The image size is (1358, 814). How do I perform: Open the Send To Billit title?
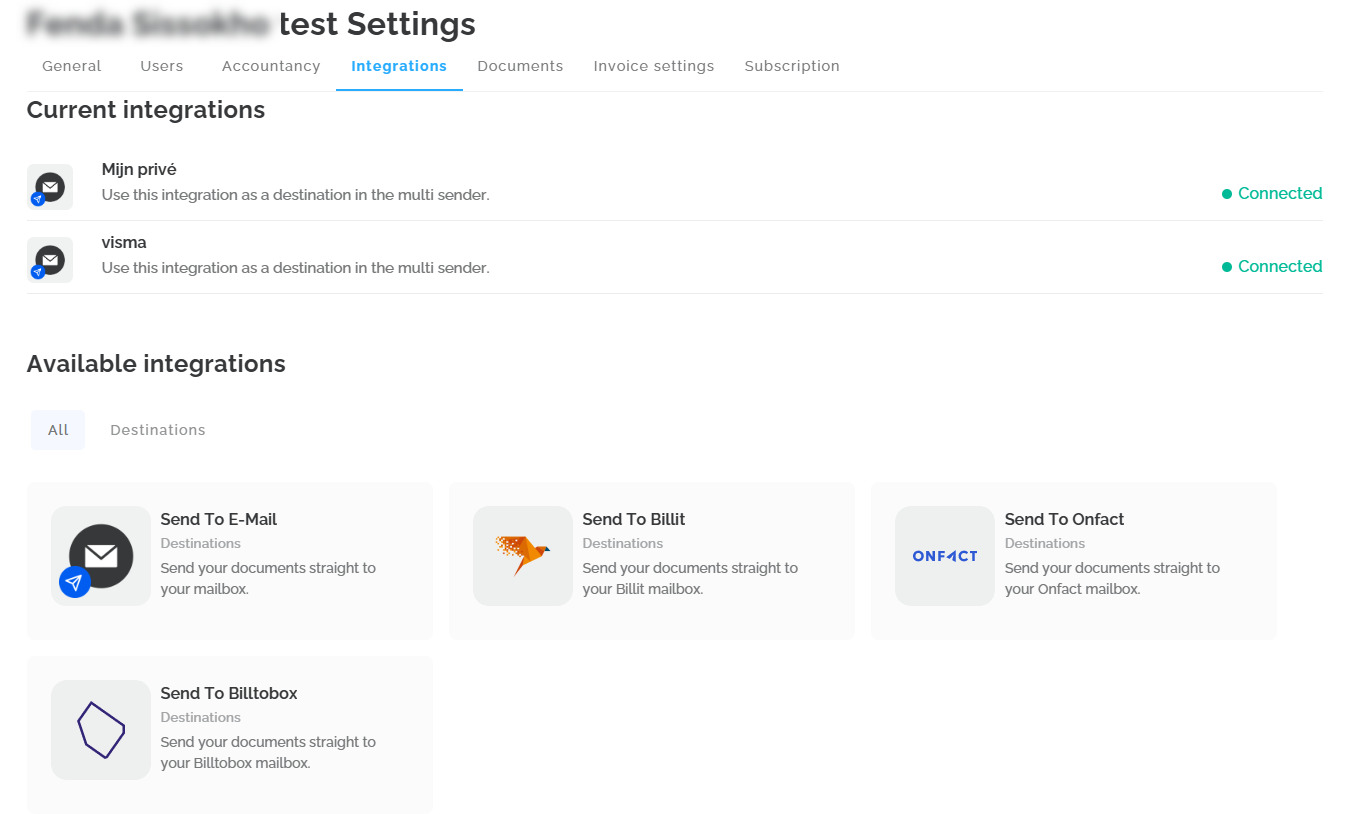634,520
